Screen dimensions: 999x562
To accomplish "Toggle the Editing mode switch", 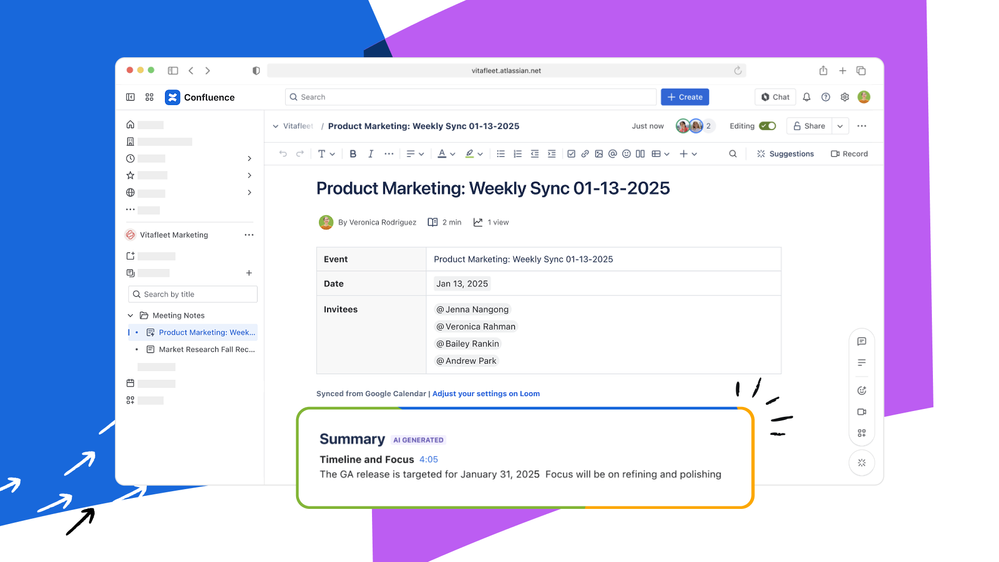I will coord(768,126).
